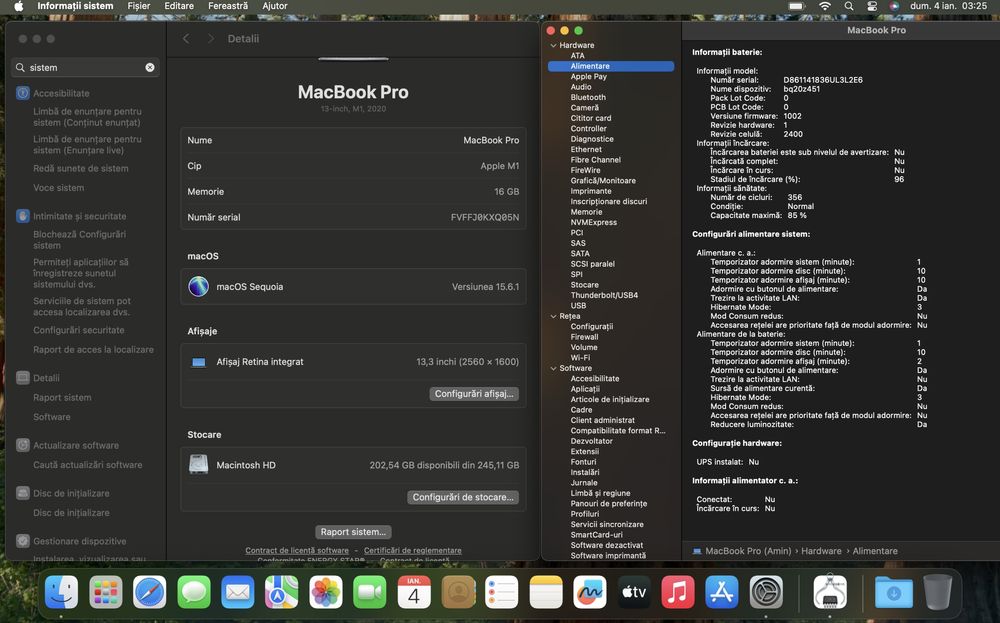Open Control Center in menu bar
Screen dimensions: 1000x623
coord(872,6)
